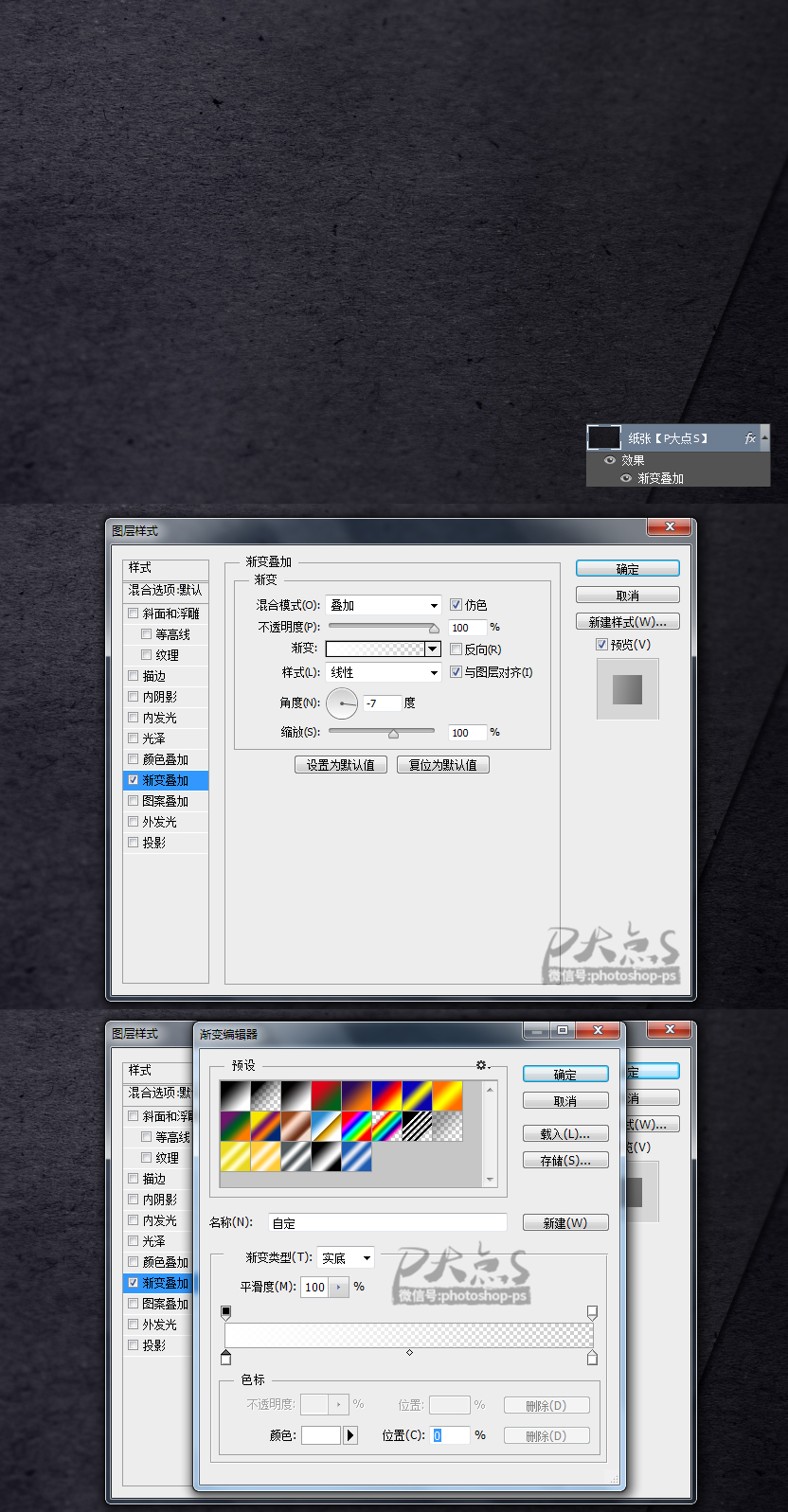
Task: Choose the transparent rainbow gradient preset
Action: (387, 1126)
